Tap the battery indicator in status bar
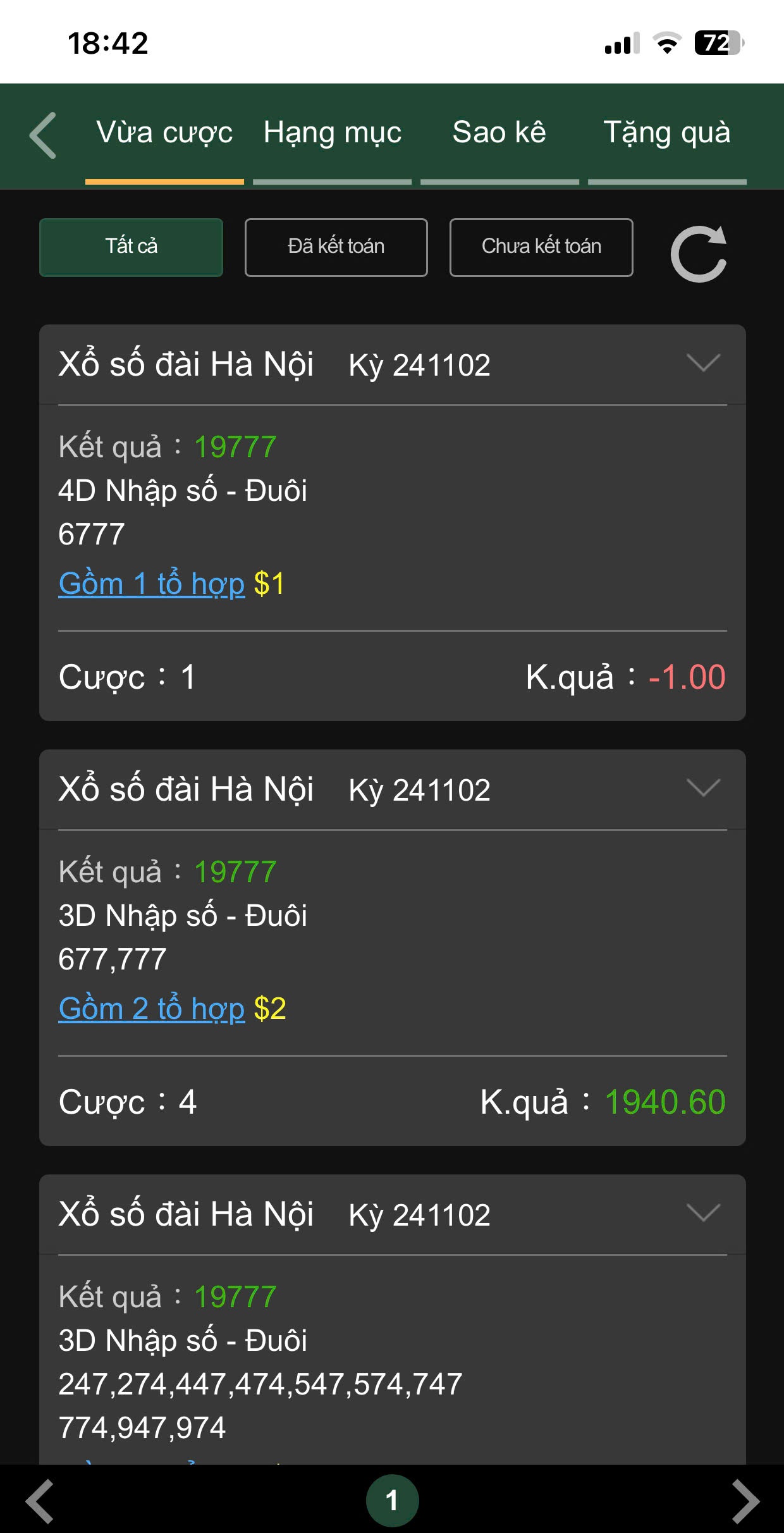Screen dimensions: 784x1533 tap(718, 43)
